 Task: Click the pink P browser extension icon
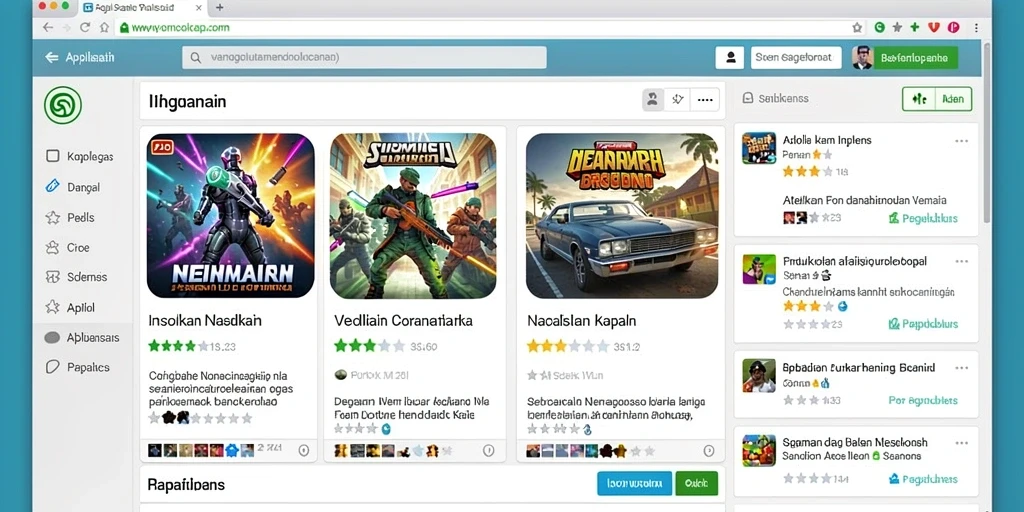[x=953, y=27]
